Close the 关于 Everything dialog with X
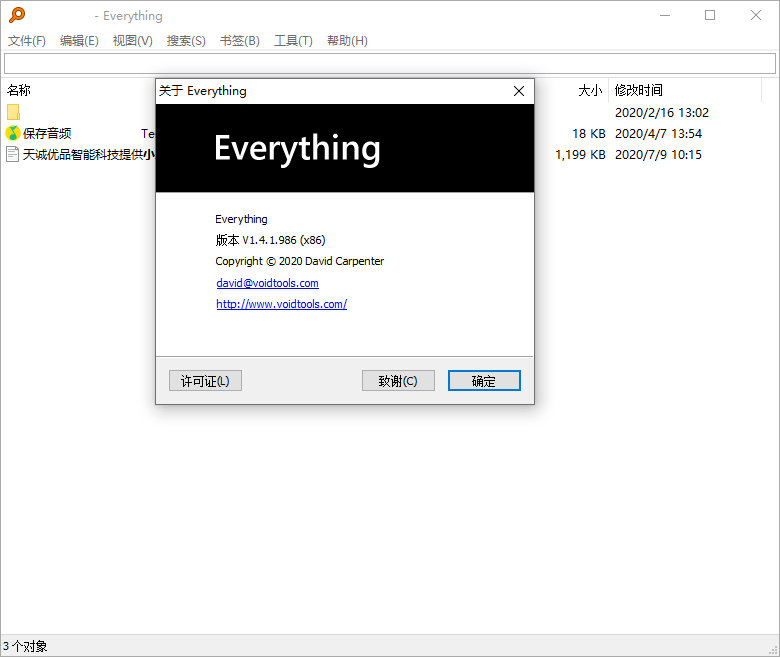The height and width of the screenshot is (657, 780). tap(519, 91)
